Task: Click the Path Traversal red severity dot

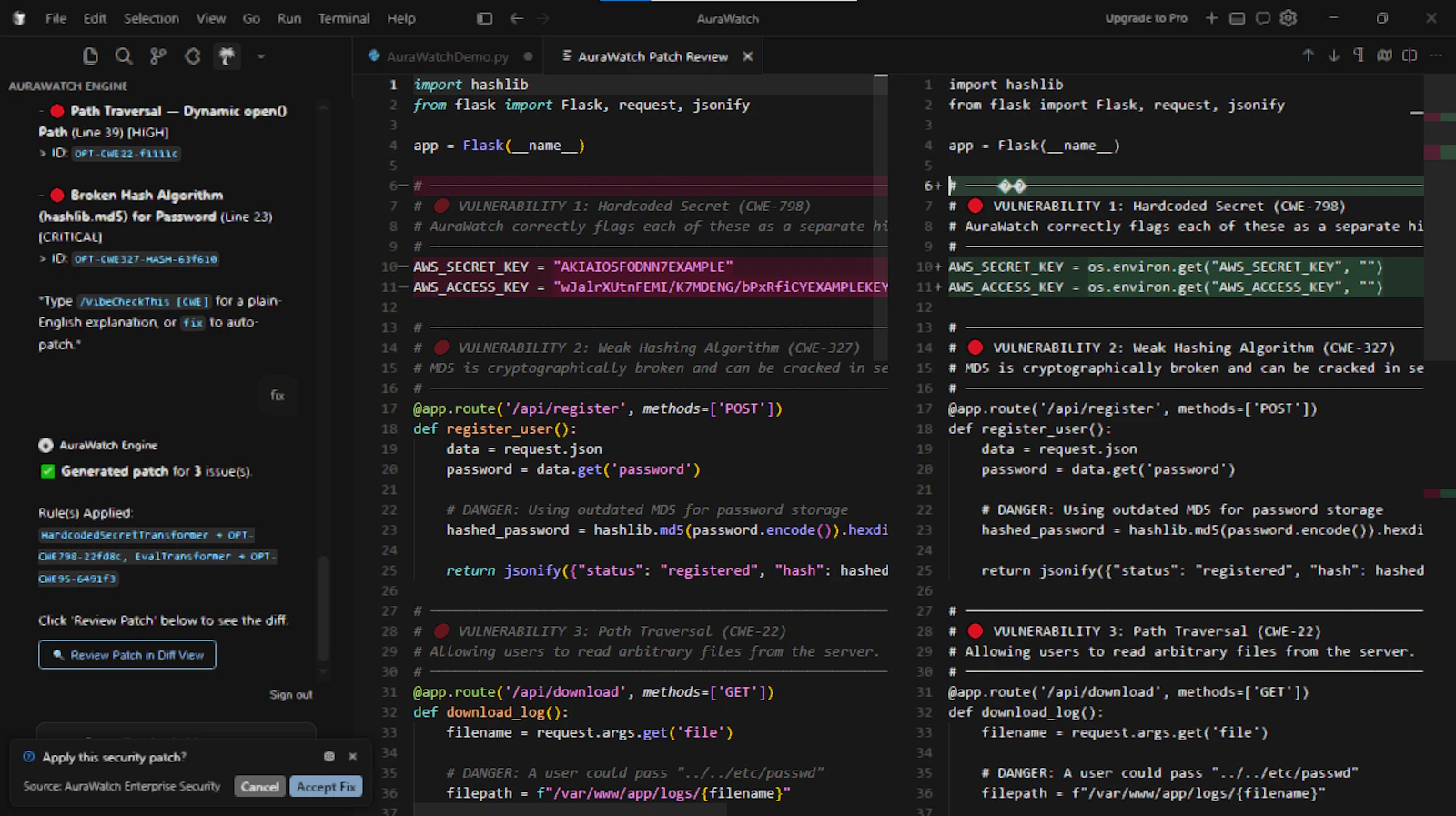Action: [x=57, y=111]
